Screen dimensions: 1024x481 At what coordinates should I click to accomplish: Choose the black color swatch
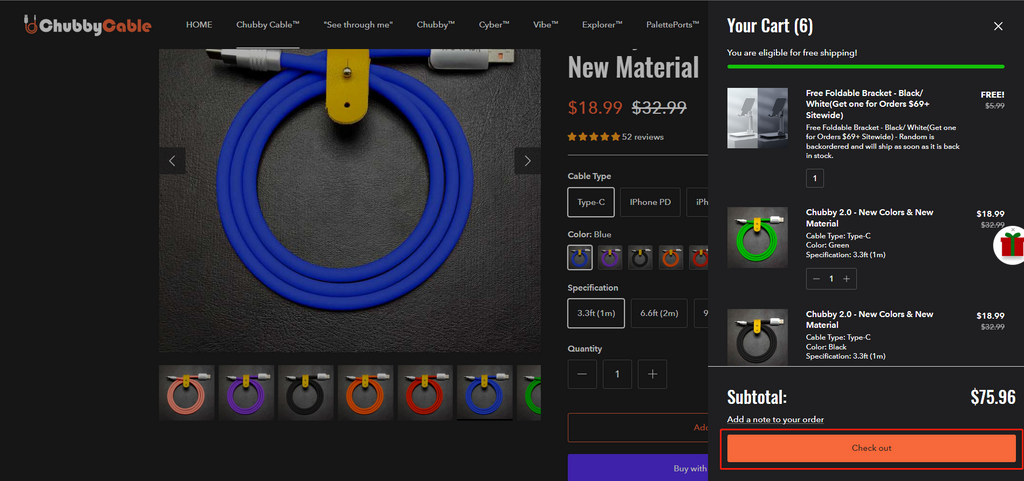point(641,257)
